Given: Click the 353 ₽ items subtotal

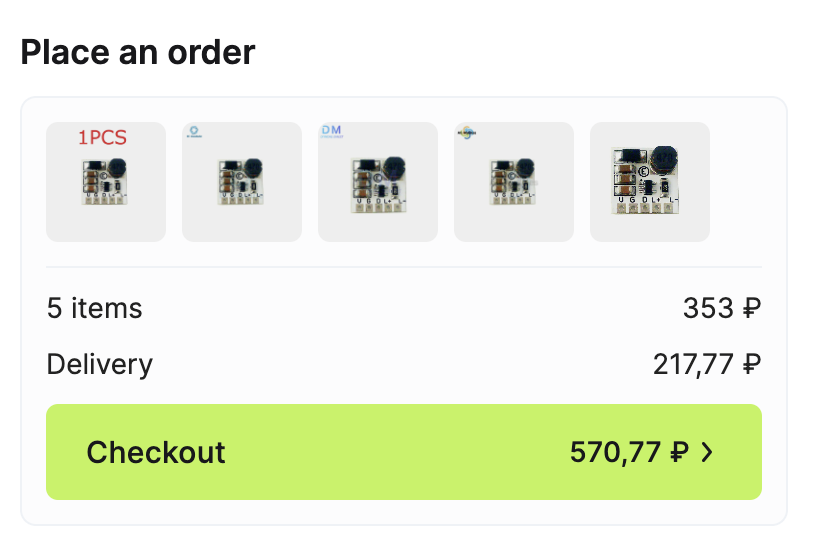Looking at the screenshot, I should [722, 308].
